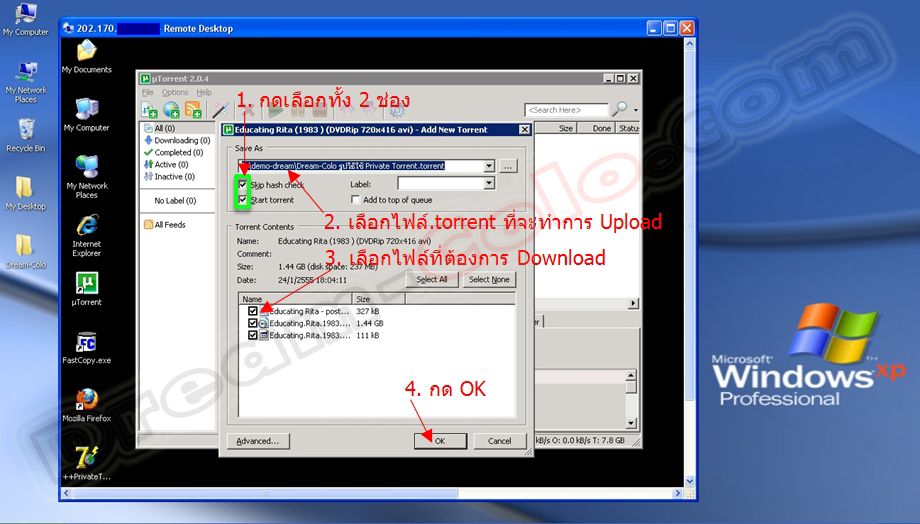Click the Advanced... button
The height and width of the screenshot is (524, 920).
click(x=258, y=441)
